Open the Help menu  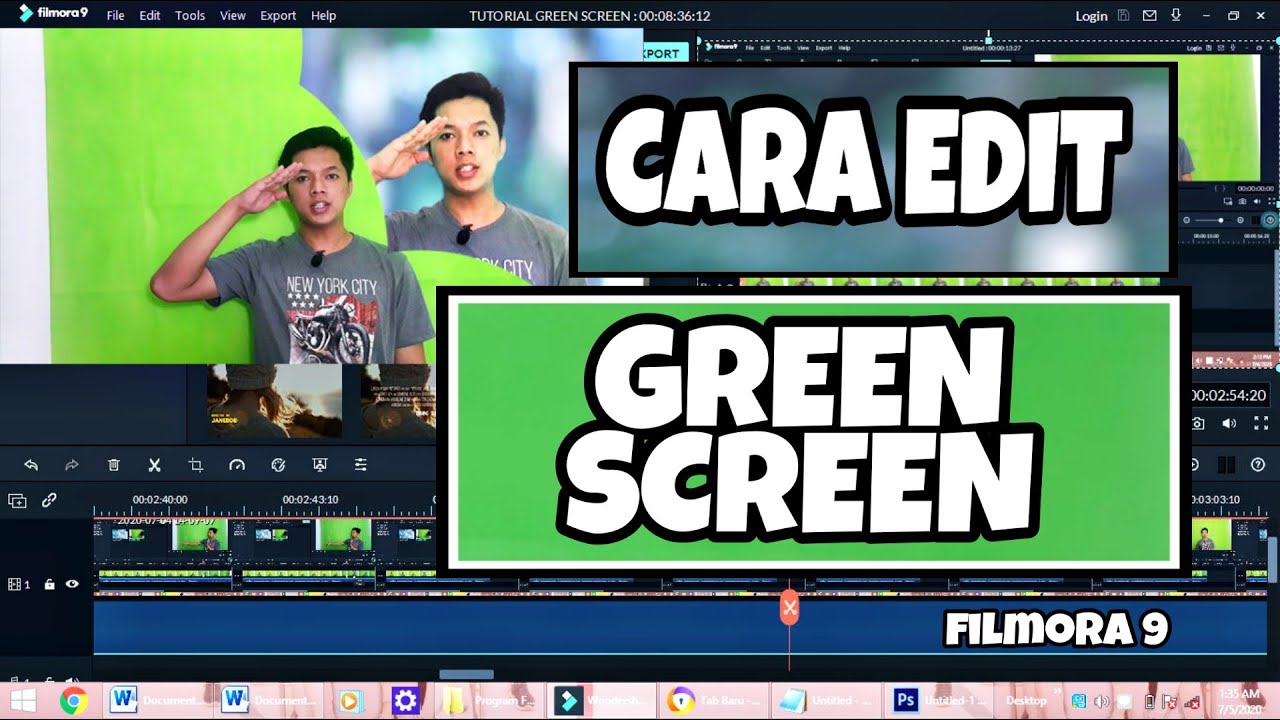[x=323, y=16]
